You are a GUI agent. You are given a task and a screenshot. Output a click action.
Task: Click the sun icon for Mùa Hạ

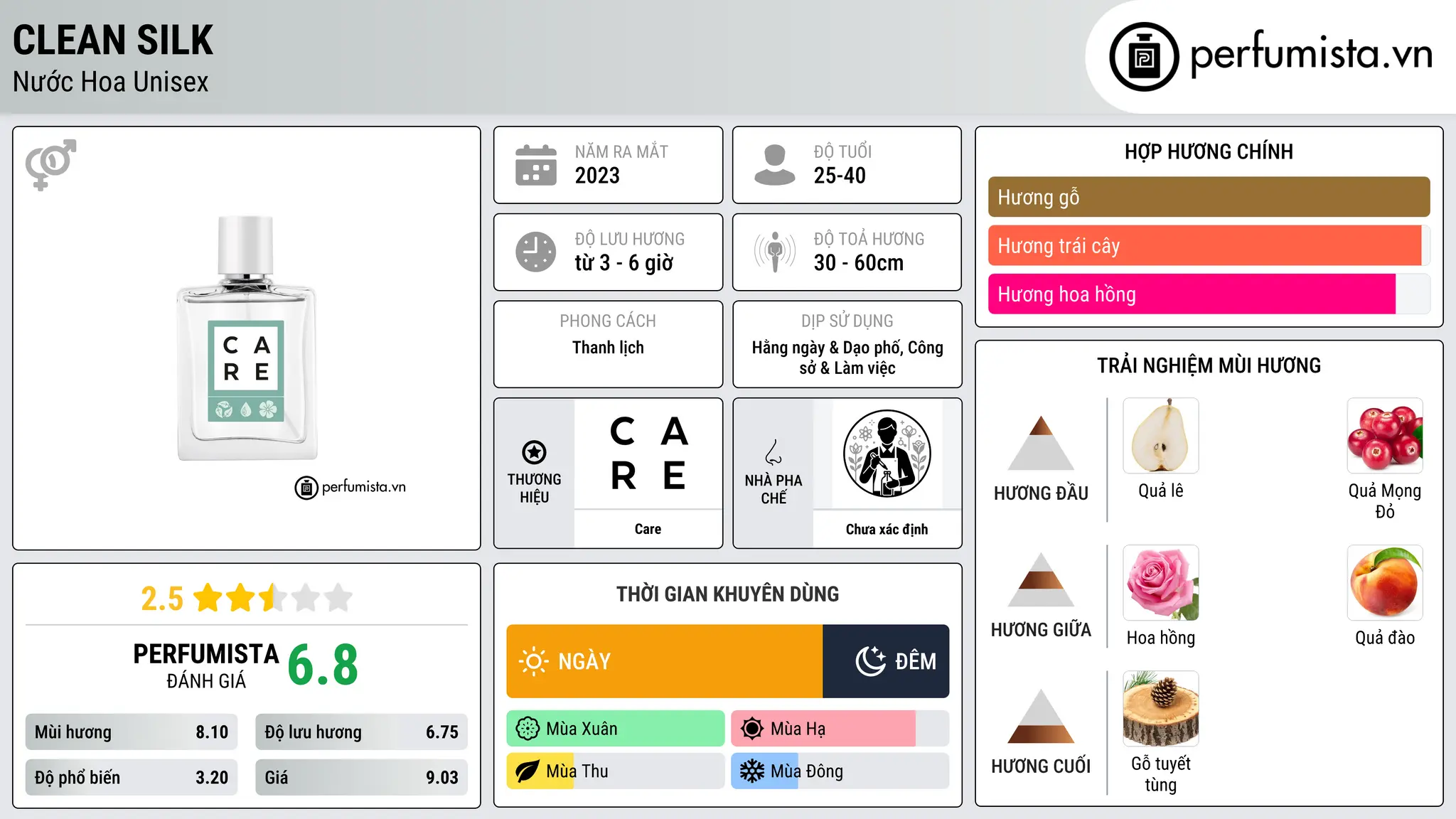point(752,729)
